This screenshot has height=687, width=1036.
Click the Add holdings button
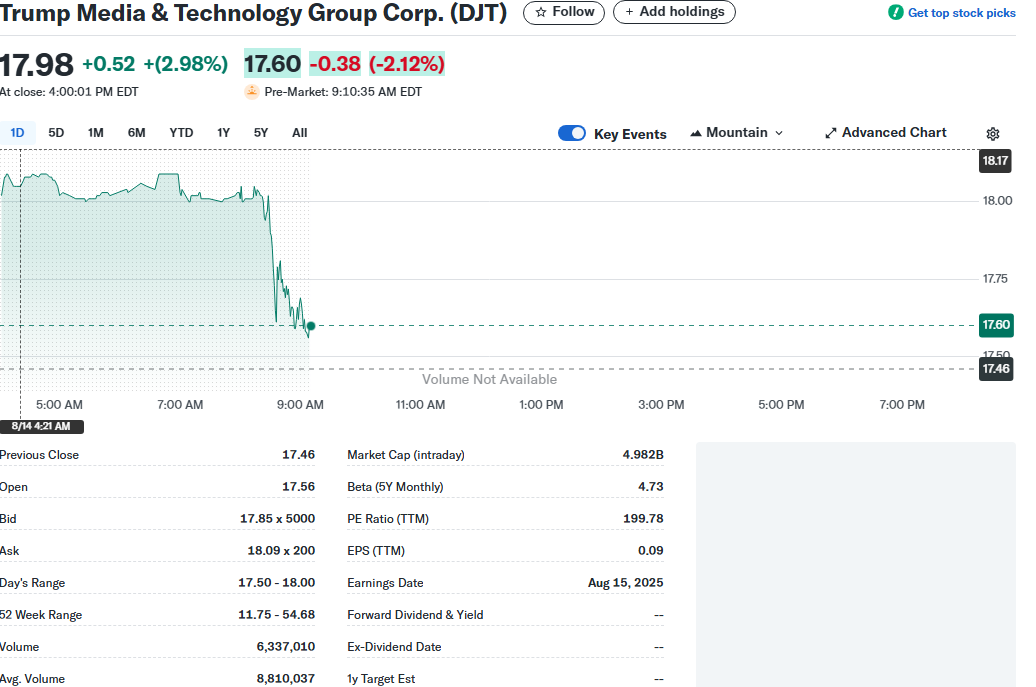tap(674, 12)
